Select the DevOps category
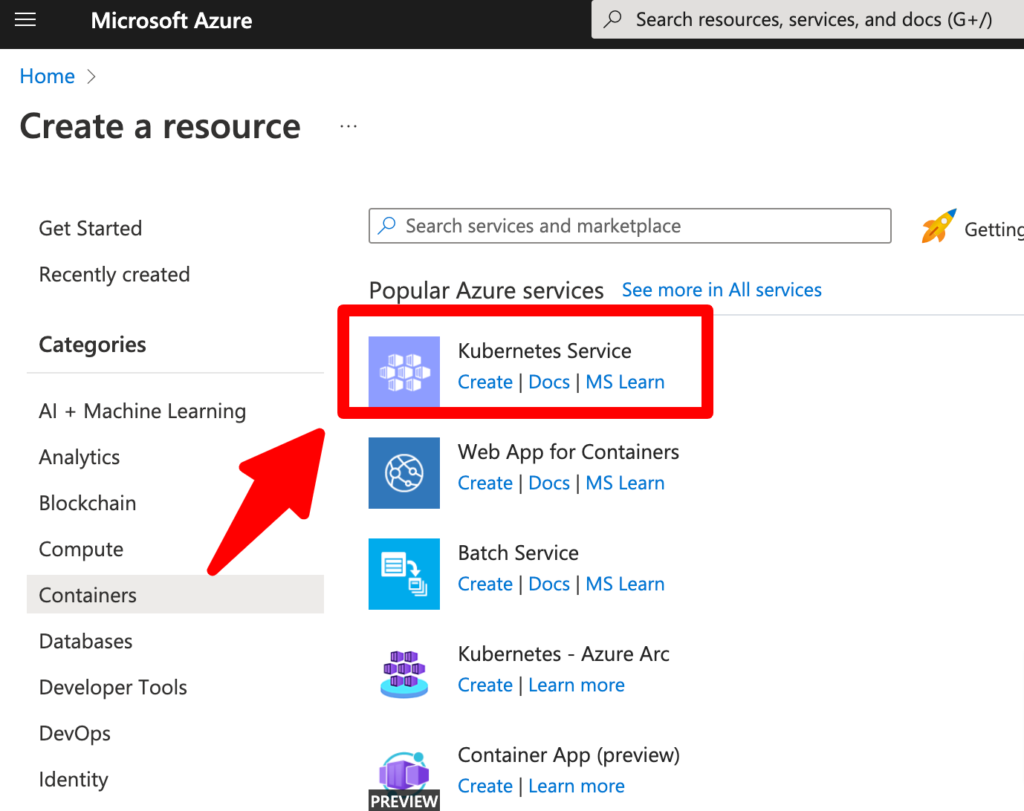1024x811 pixels. click(x=75, y=733)
